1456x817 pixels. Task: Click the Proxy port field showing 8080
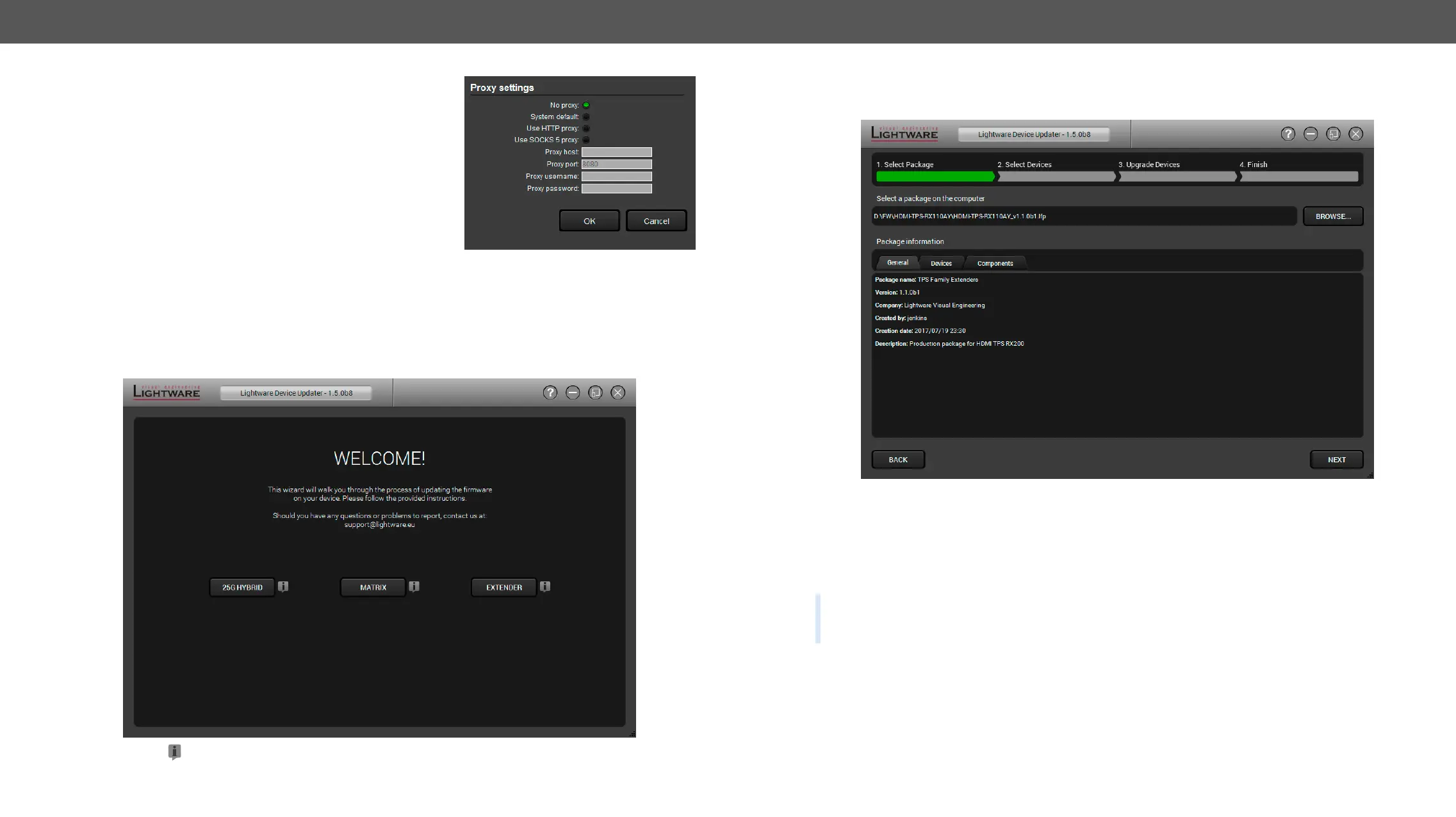[616, 164]
